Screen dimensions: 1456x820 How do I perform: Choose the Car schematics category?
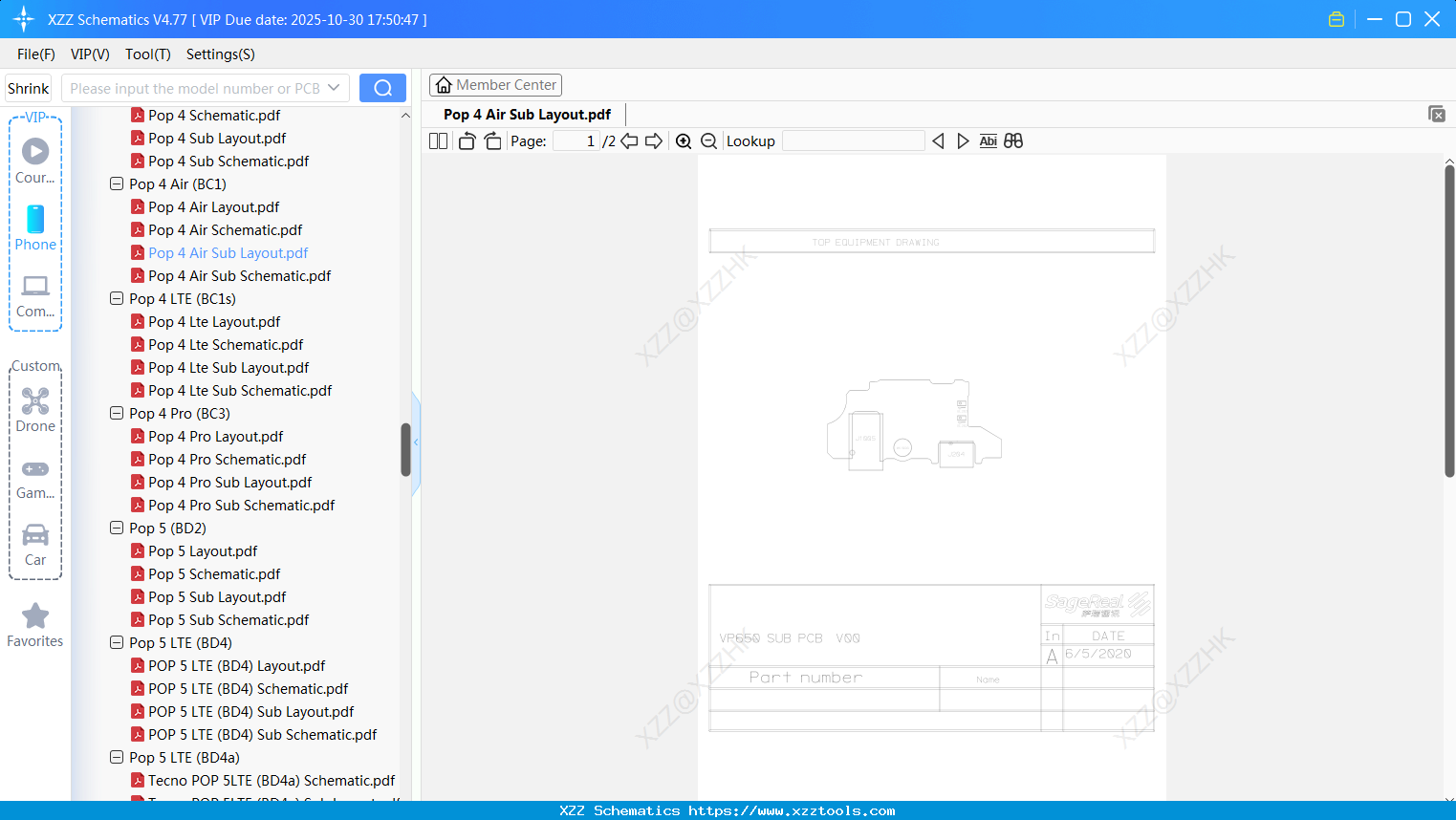[x=35, y=543]
